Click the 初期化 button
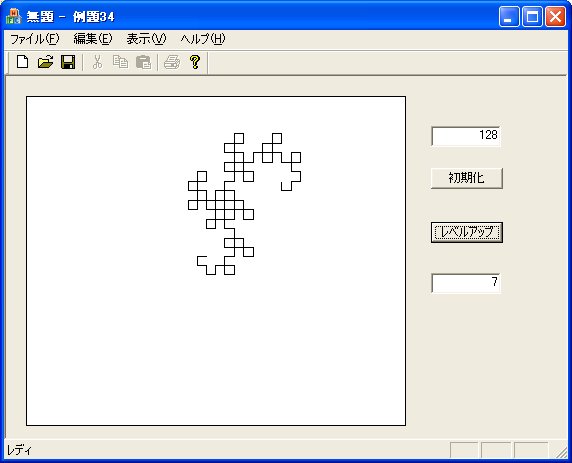The width and height of the screenshot is (572, 463). (x=467, y=178)
